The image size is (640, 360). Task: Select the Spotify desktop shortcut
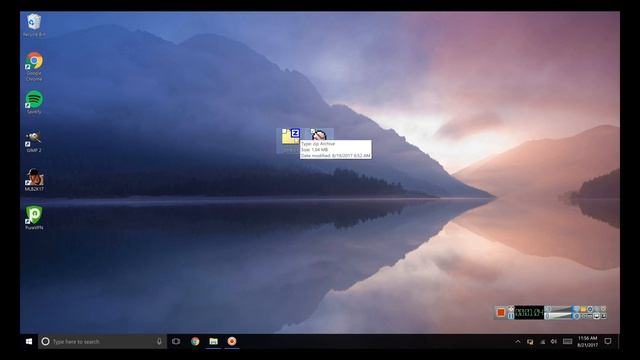tap(34, 102)
